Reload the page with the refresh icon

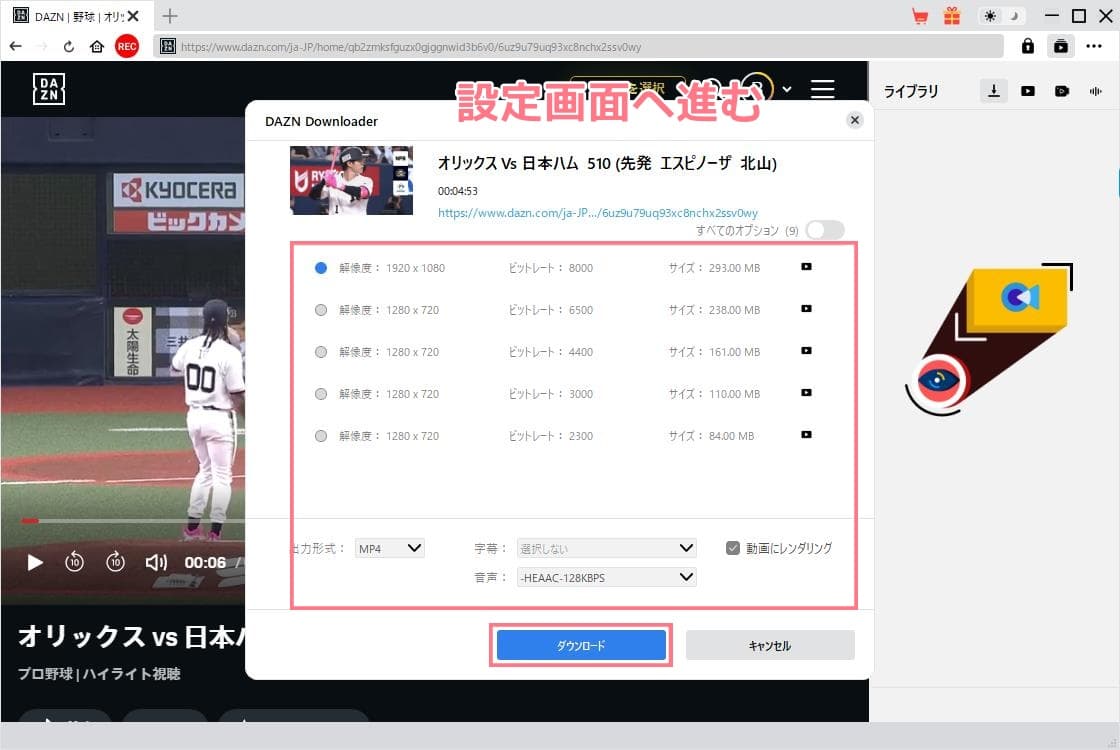point(69,46)
